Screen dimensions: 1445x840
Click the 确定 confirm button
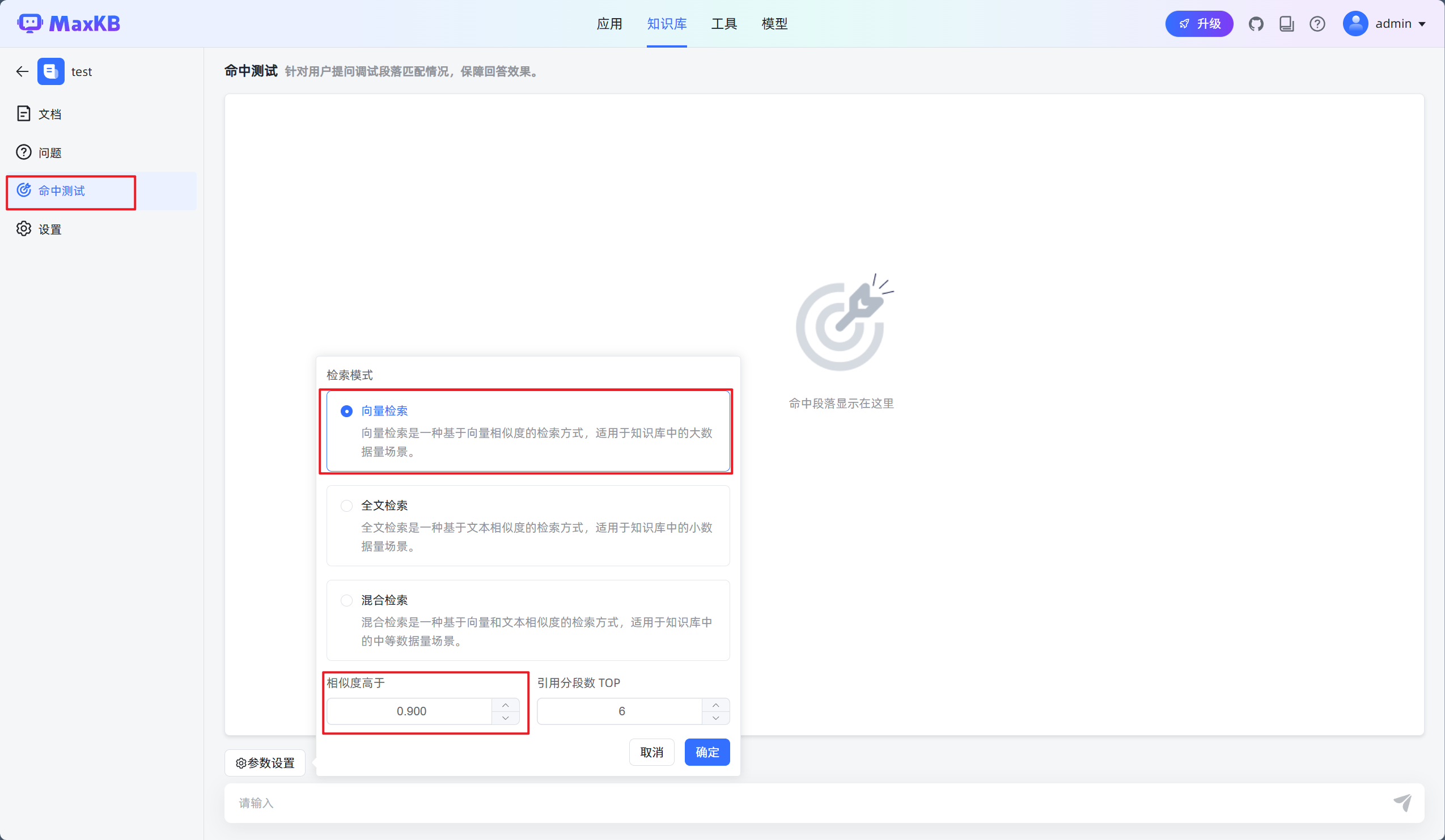coord(706,752)
